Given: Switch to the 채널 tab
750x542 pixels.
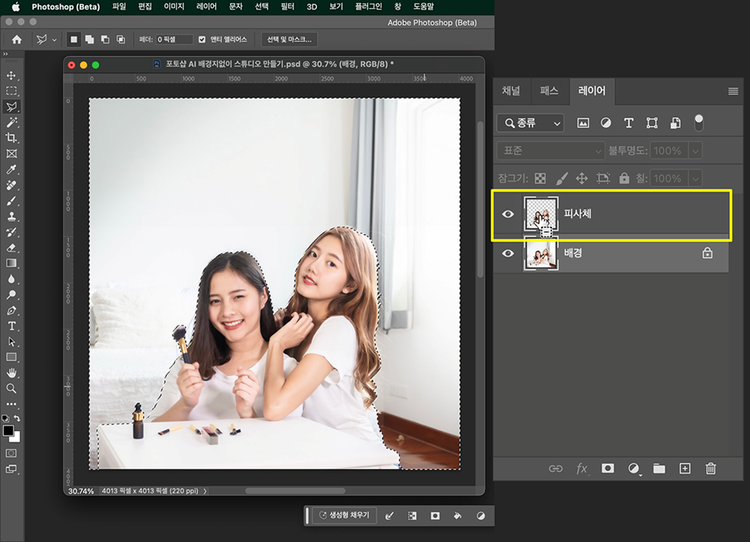Looking at the screenshot, I should pyautogui.click(x=511, y=91).
